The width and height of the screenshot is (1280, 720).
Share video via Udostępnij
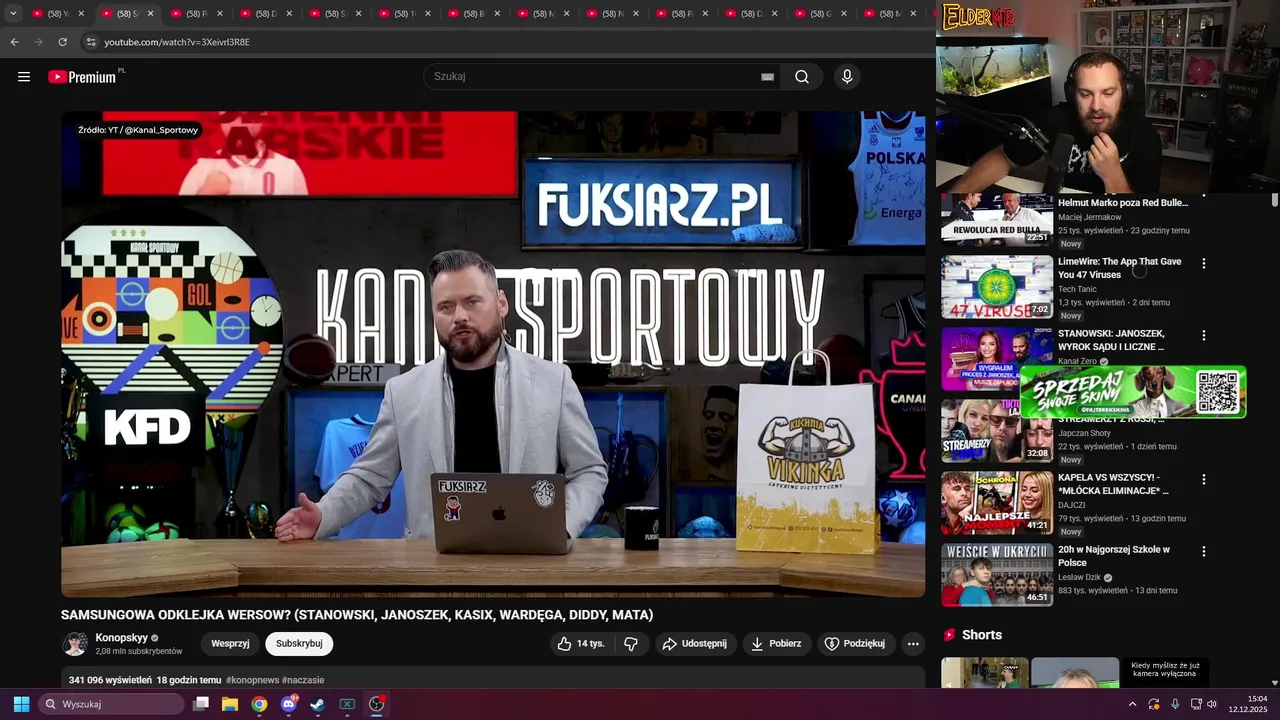tap(696, 644)
